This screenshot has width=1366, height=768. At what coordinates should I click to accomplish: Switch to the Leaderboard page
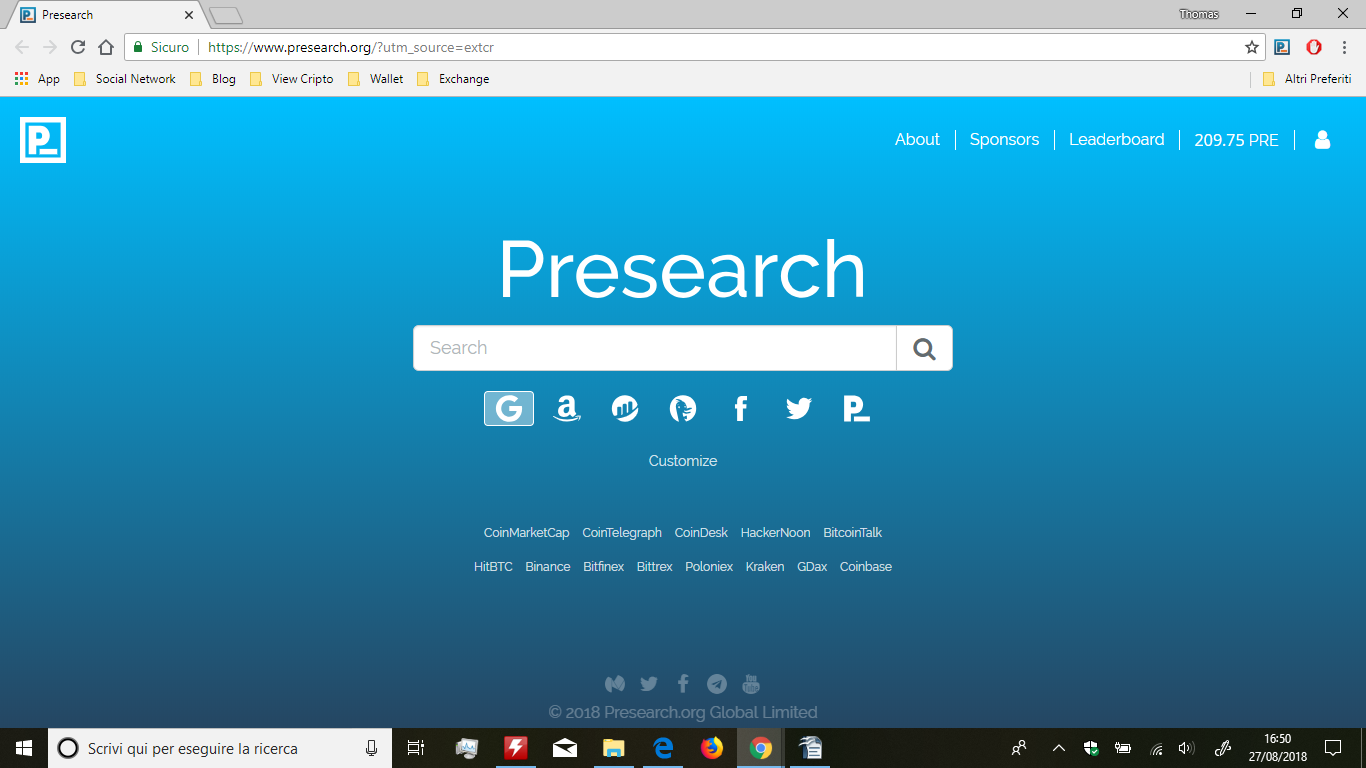click(x=1116, y=140)
